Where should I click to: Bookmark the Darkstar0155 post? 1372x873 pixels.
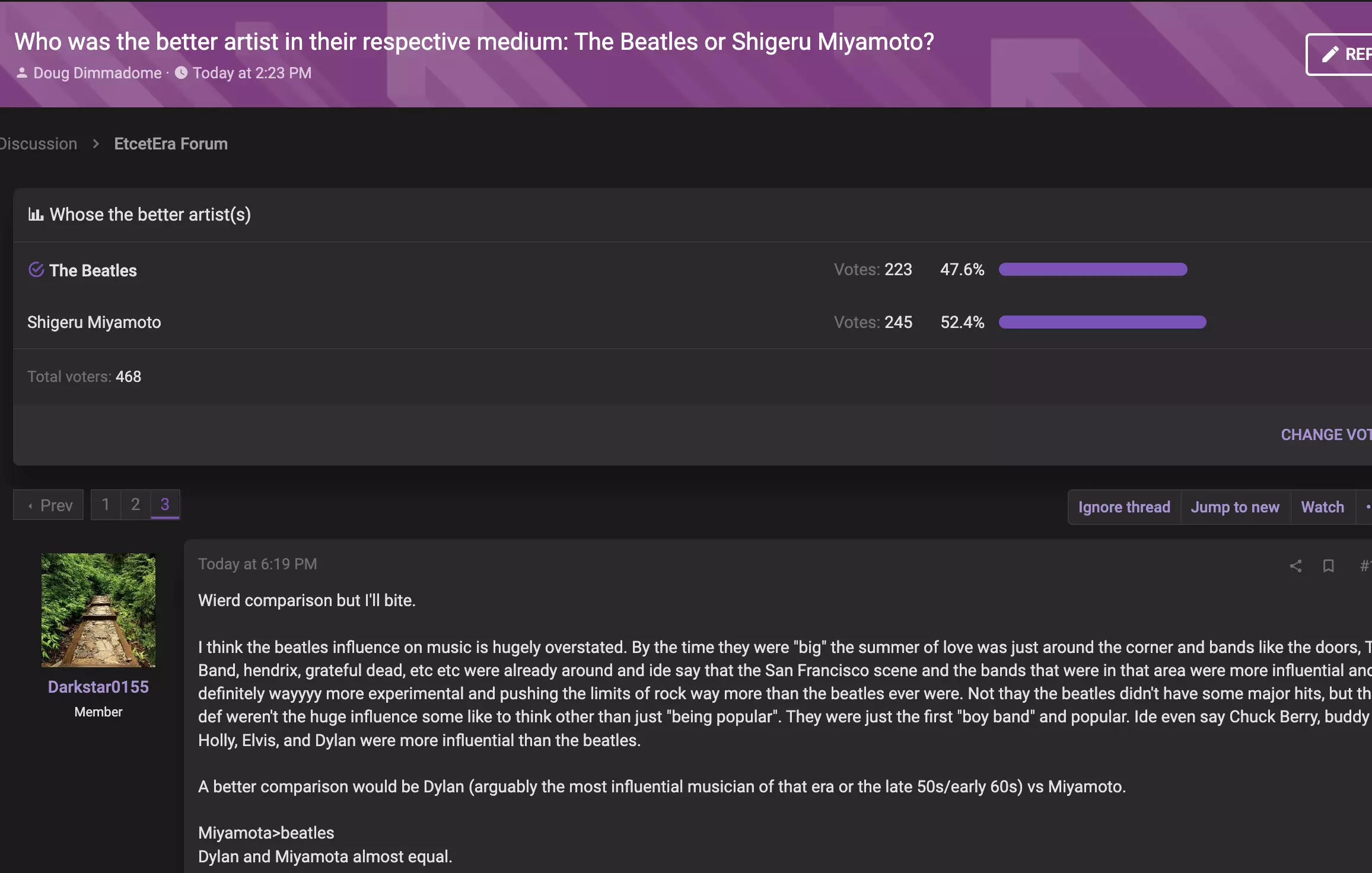point(1329,566)
